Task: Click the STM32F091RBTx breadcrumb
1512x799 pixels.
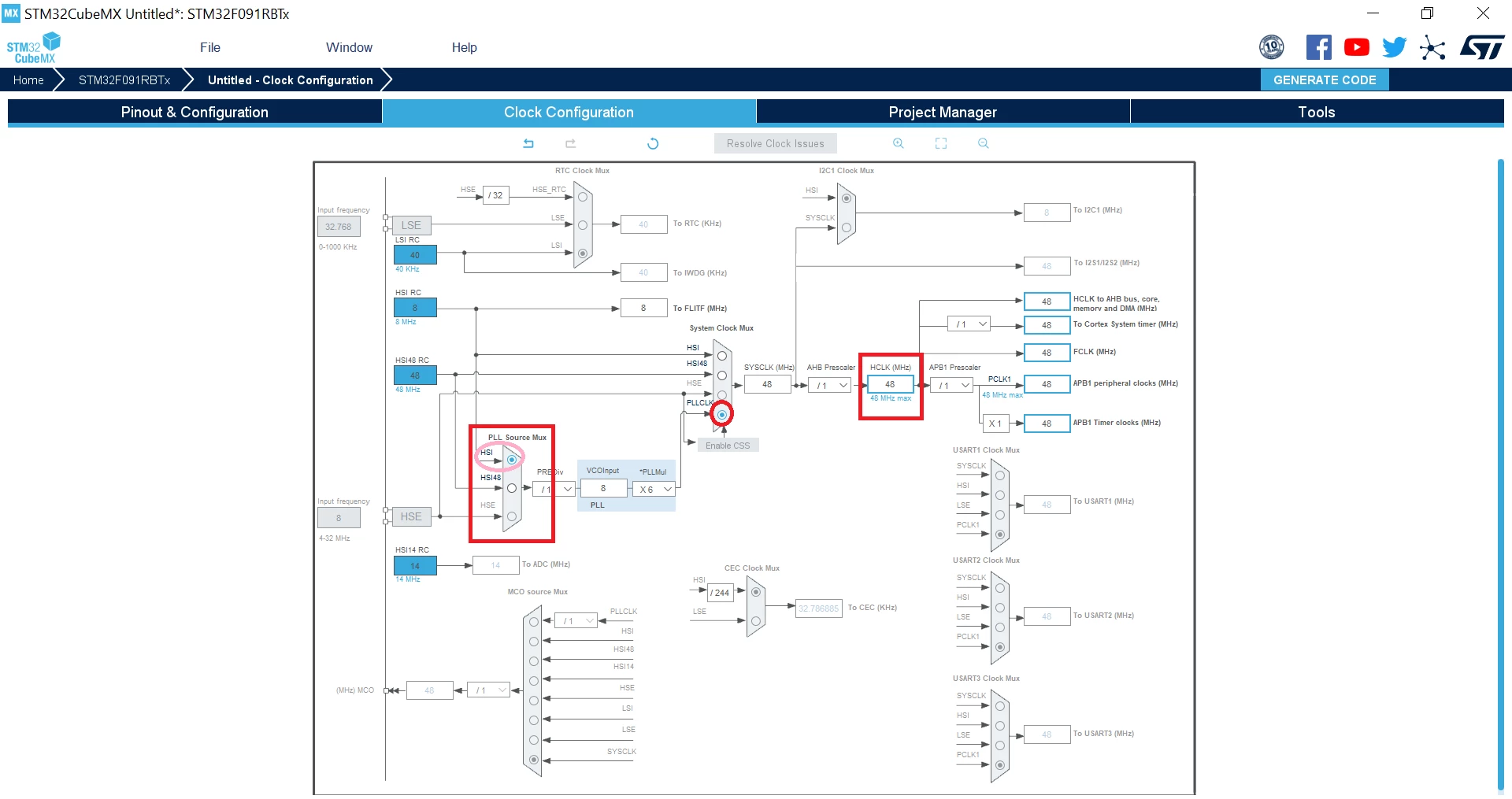Action: point(124,80)
